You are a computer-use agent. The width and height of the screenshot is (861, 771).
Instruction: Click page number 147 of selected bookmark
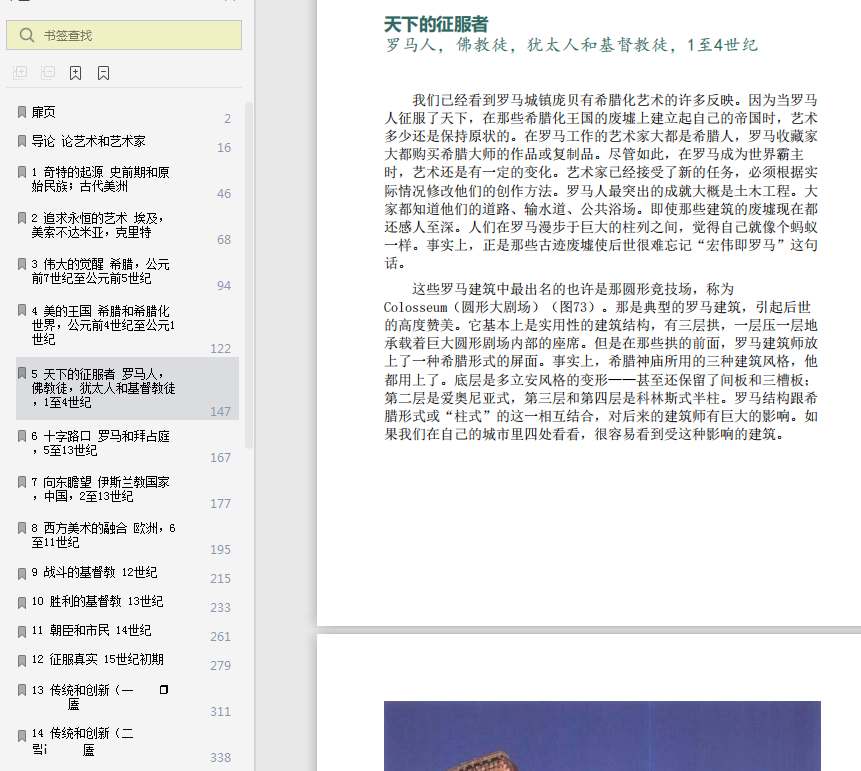[221, 412]
